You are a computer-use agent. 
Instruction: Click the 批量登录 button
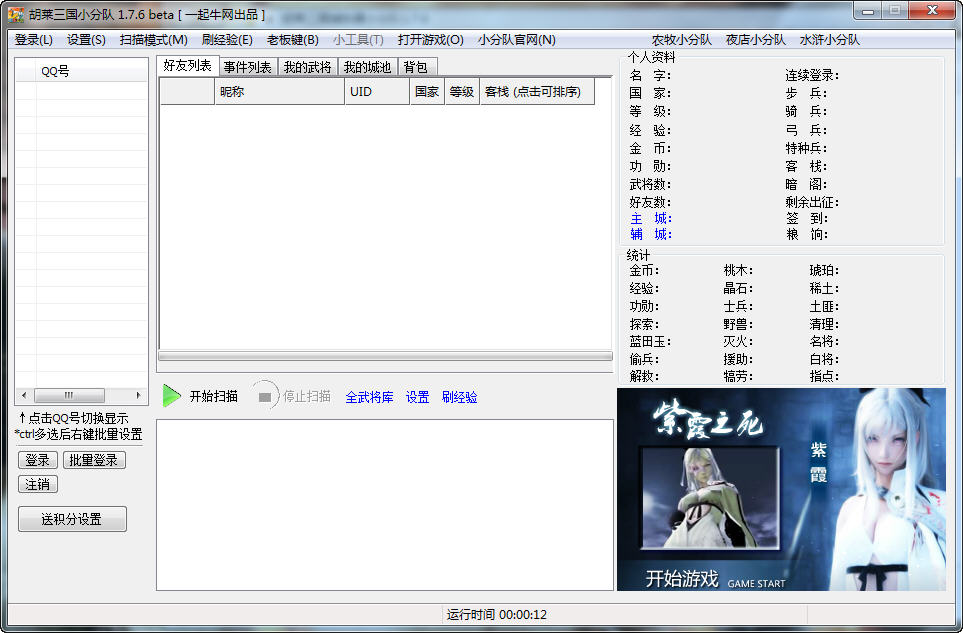click(x=94, y=460)
